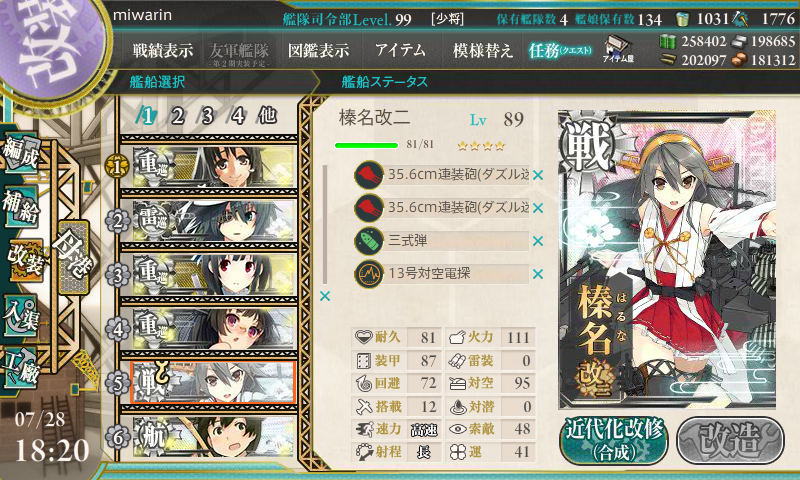
Task: Click the 母港 home port badge
Action: tap(73, 257)
